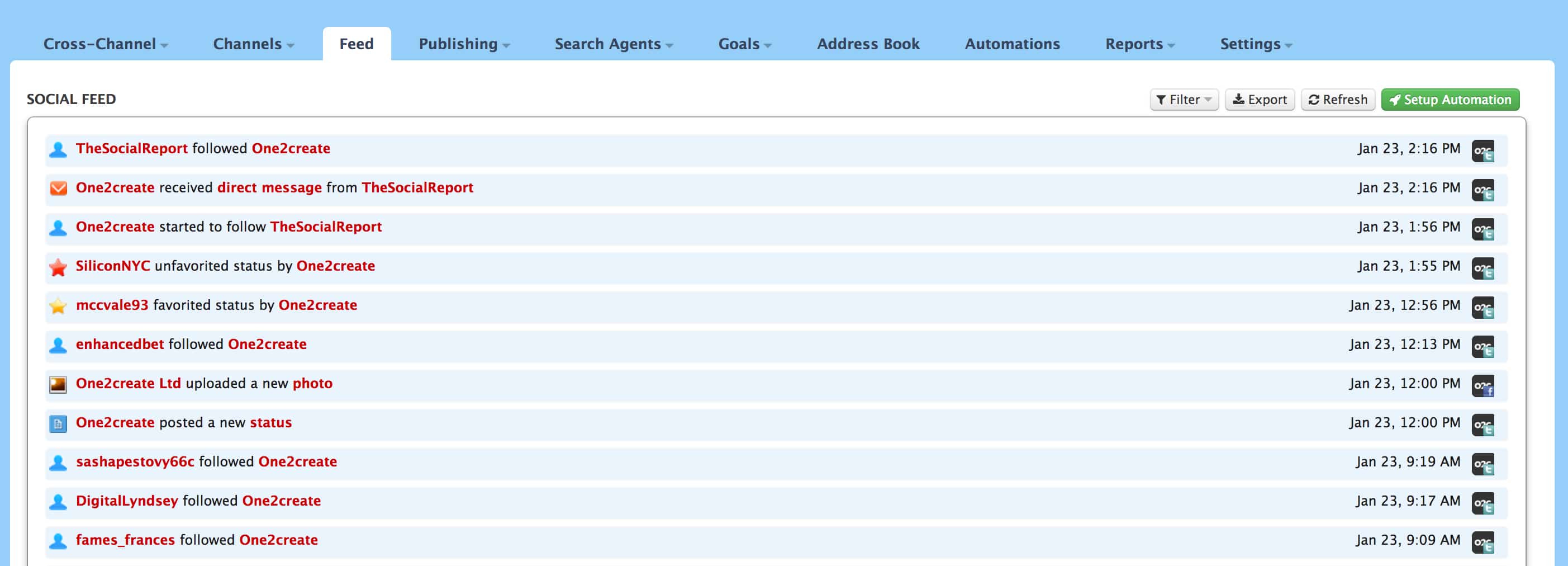The image size is (1568, 566).
Task: Click the envelope icon beside direct message entry
Action: (x=58, y=188)
